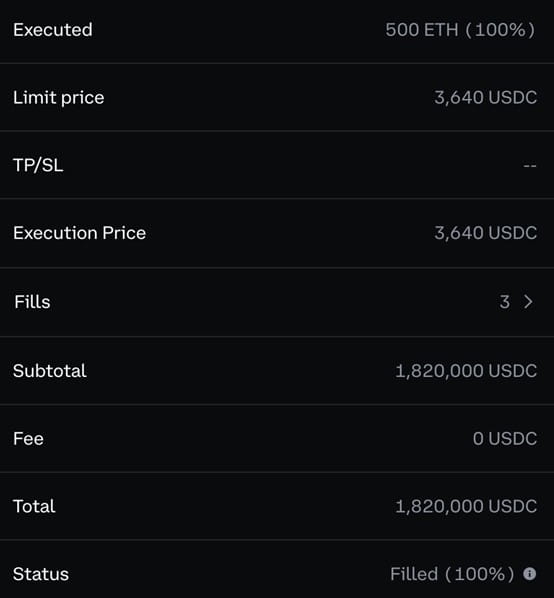
Task: Click the Total label
Action: [x=34, y=506]
